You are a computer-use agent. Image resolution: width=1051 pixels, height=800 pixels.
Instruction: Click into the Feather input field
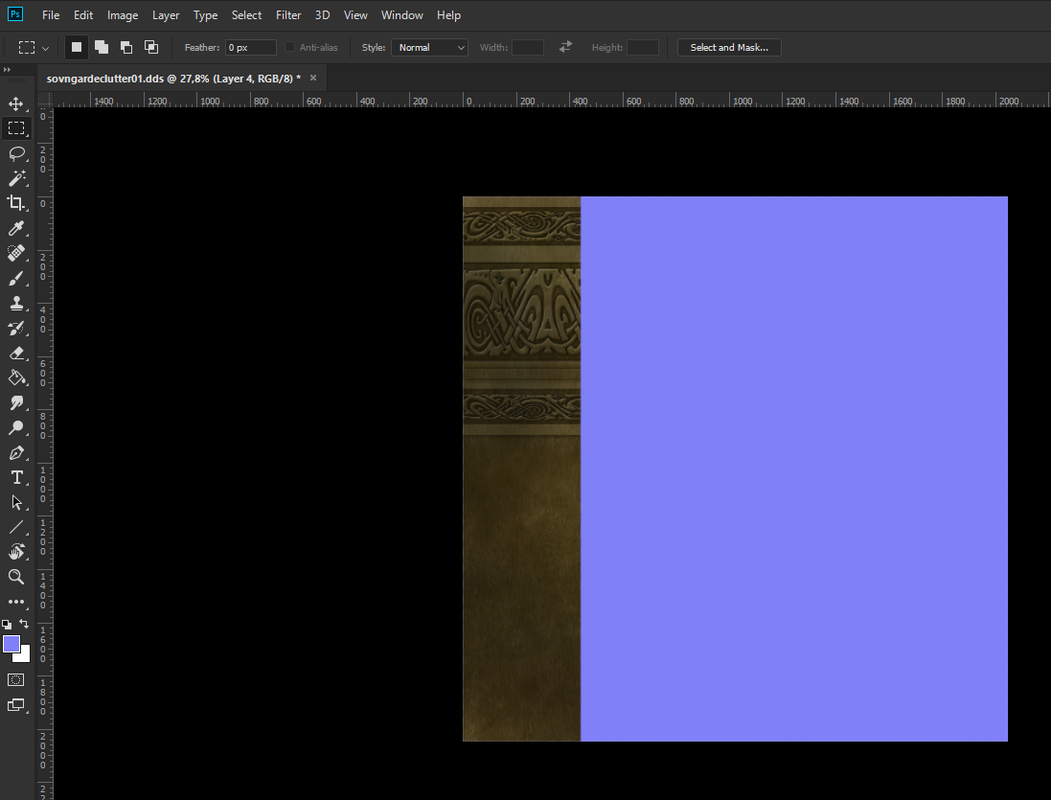click(251, 48)
